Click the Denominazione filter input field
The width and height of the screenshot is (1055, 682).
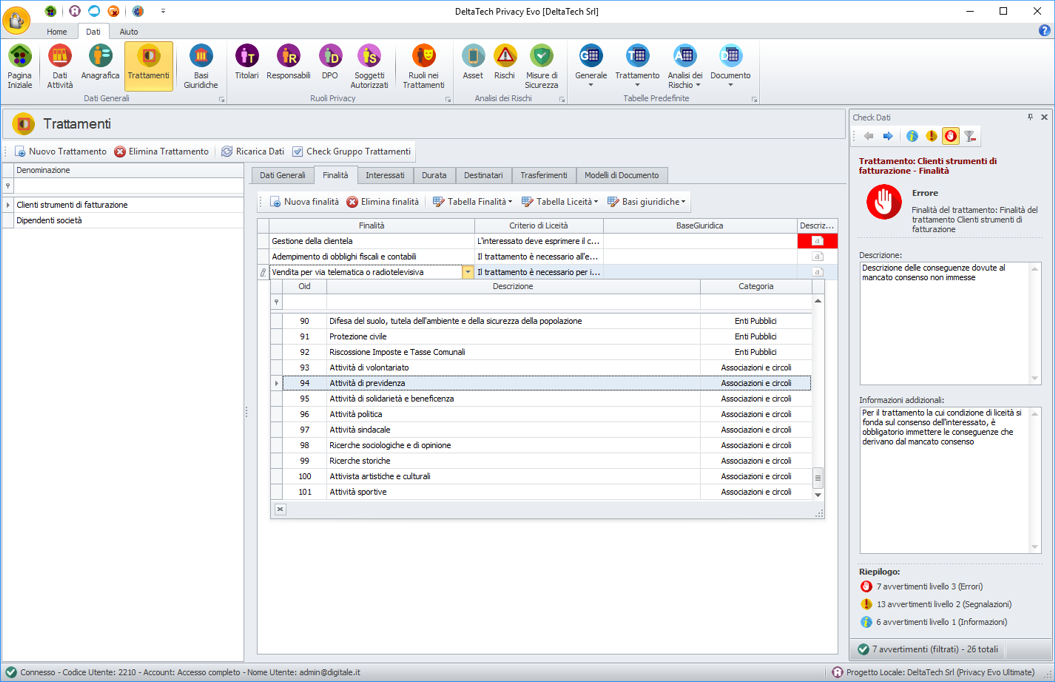(x=128, y=186)
